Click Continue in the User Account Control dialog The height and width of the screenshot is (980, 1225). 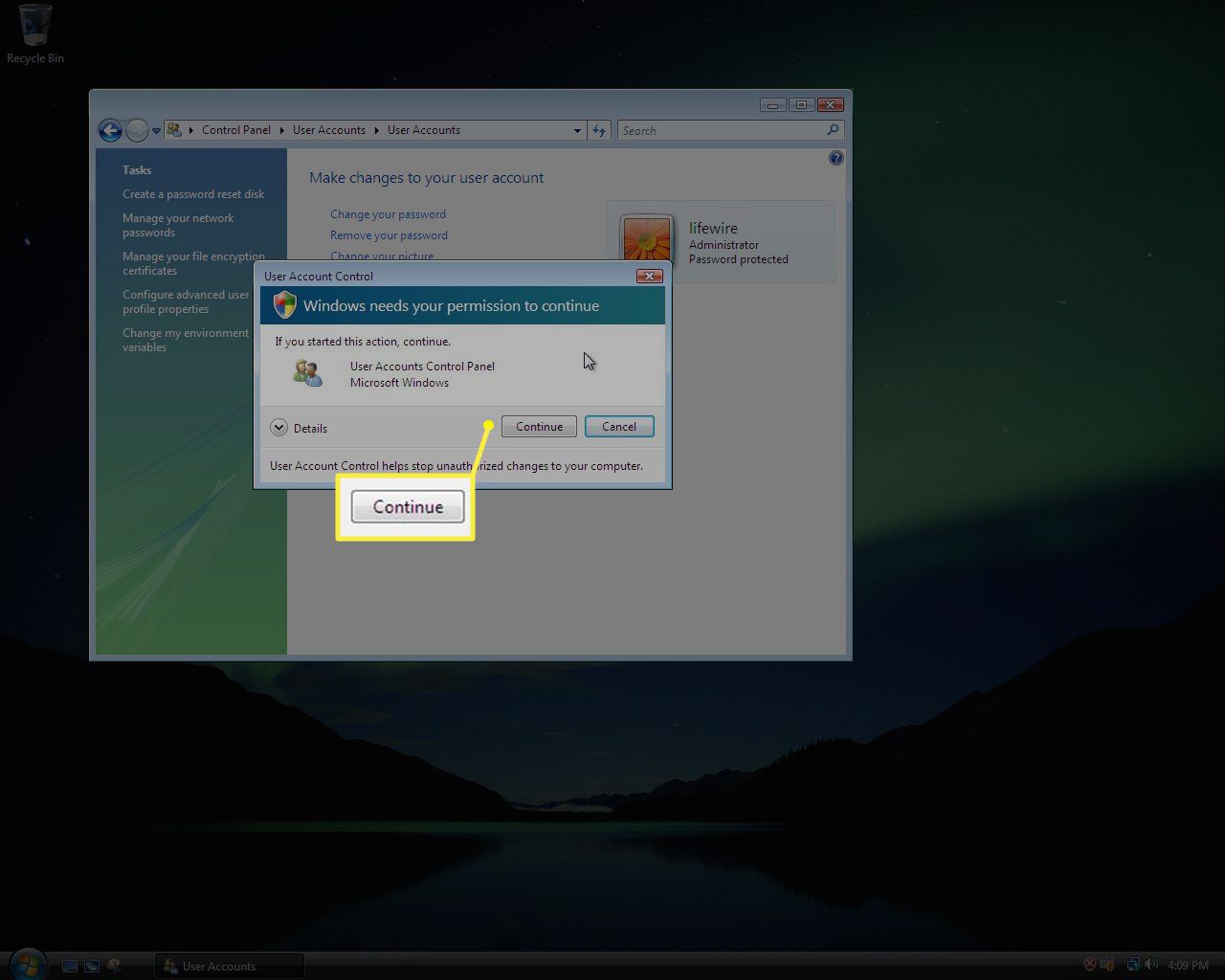(x=539, y=427)
